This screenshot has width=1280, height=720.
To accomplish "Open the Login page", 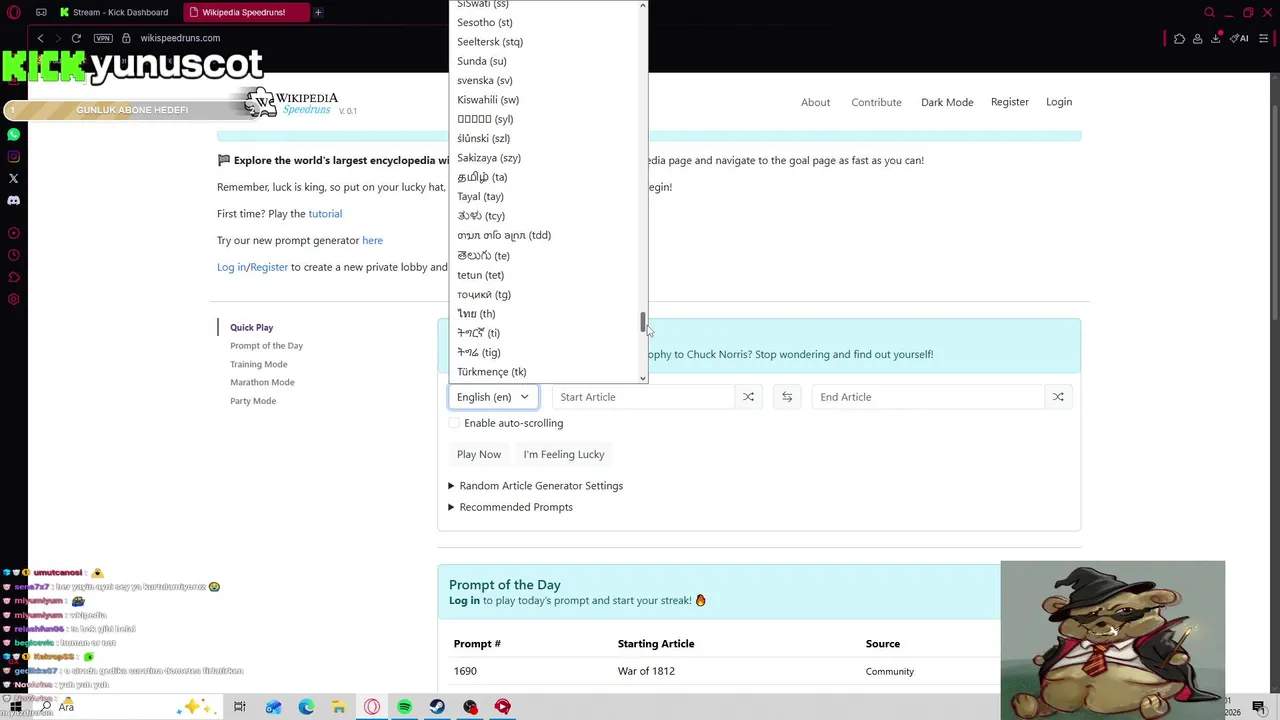I will click(1059, 102).
